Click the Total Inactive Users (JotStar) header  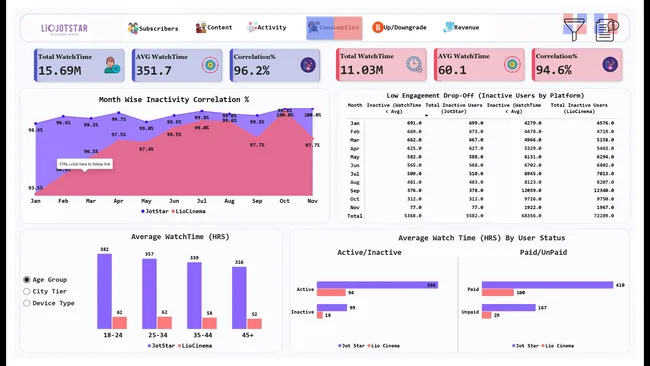pos(454,108)
